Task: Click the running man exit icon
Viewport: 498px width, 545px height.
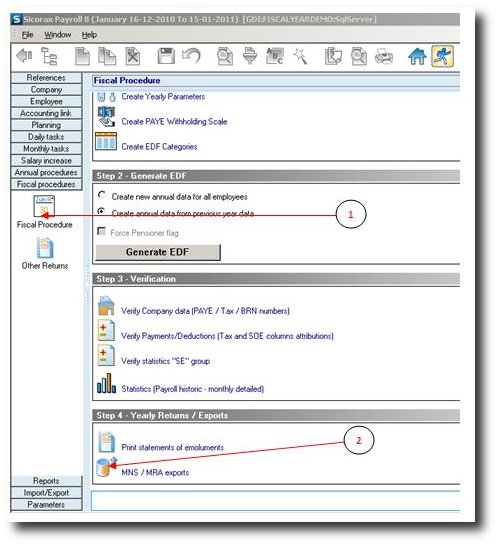Action: coord(442,56)
